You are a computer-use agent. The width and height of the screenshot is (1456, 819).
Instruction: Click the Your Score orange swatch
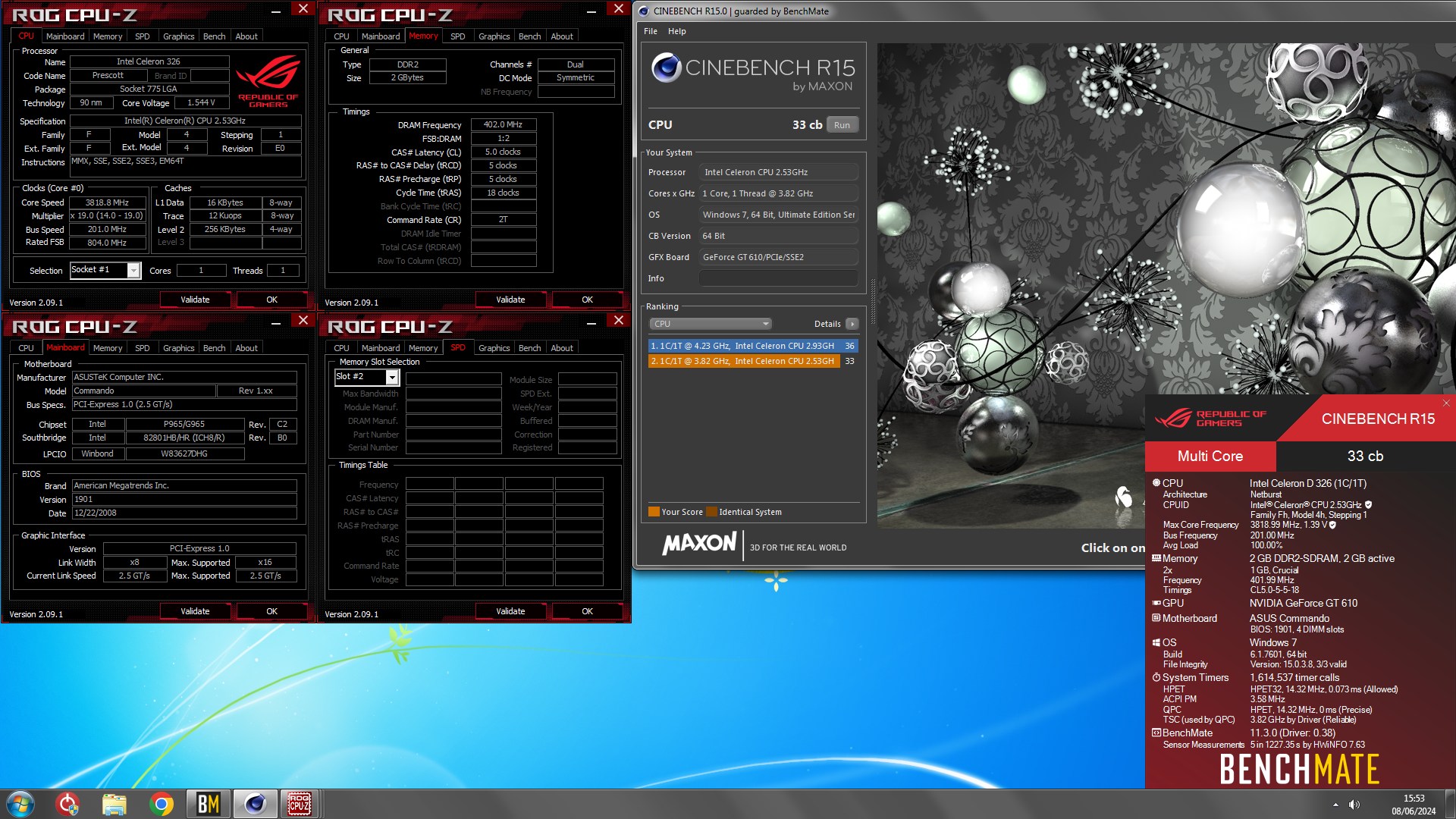[654, 512]
